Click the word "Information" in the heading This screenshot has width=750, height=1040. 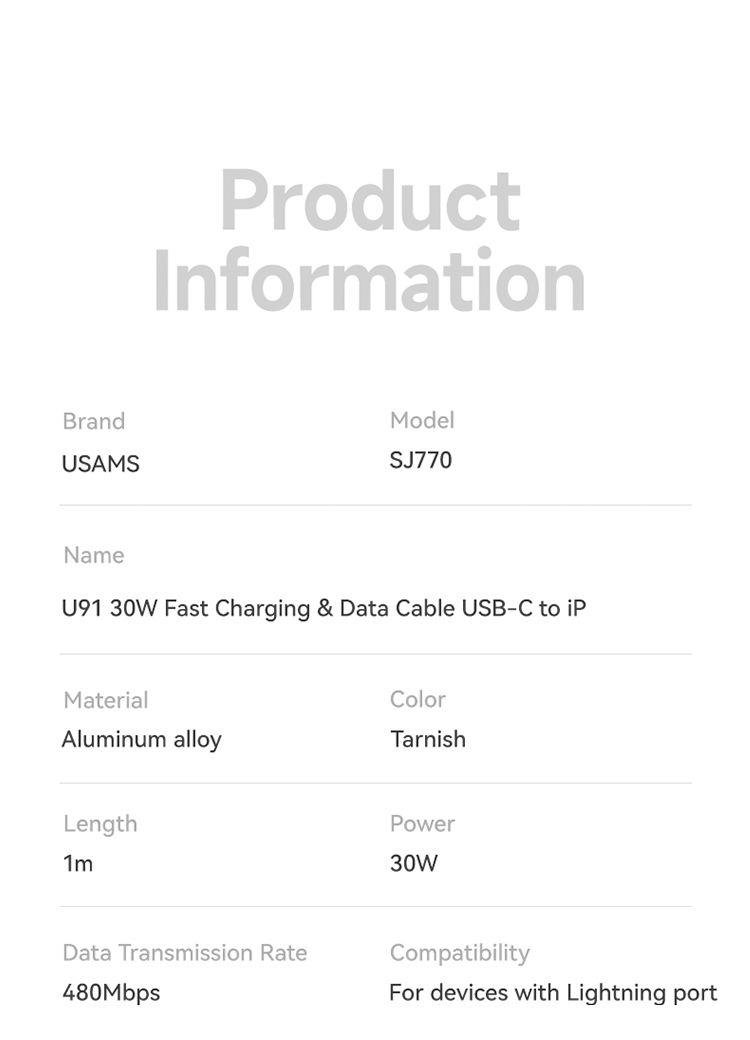pyautogui.click(x=370, y=281)
